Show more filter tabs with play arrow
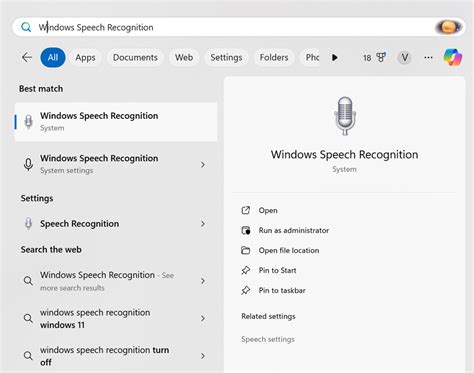The width and height of the screenshot is (474, 373). [x=335, y=58]
